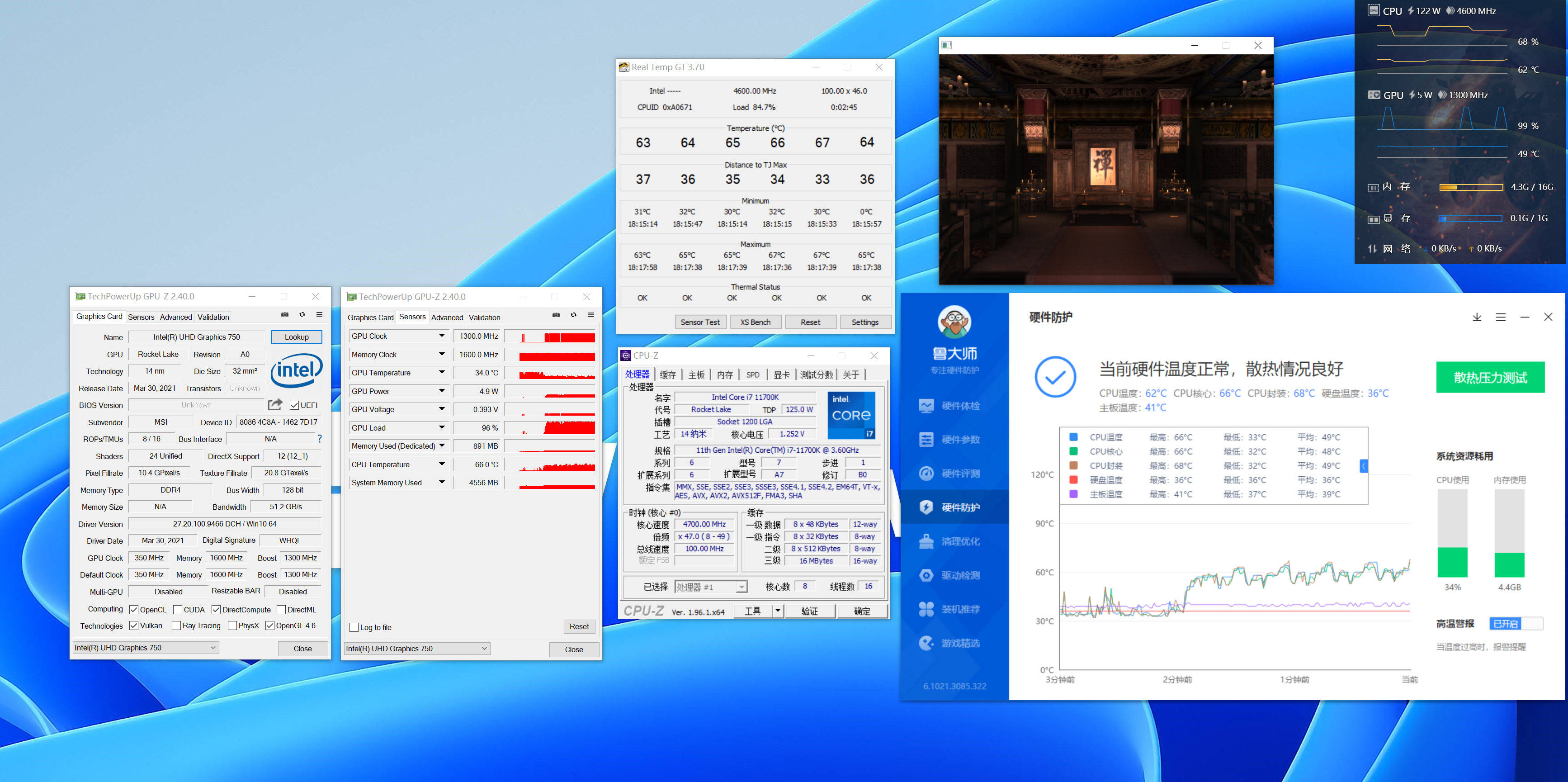Click the camera icon in GPU-Z Sensors window

pos(556,316)
